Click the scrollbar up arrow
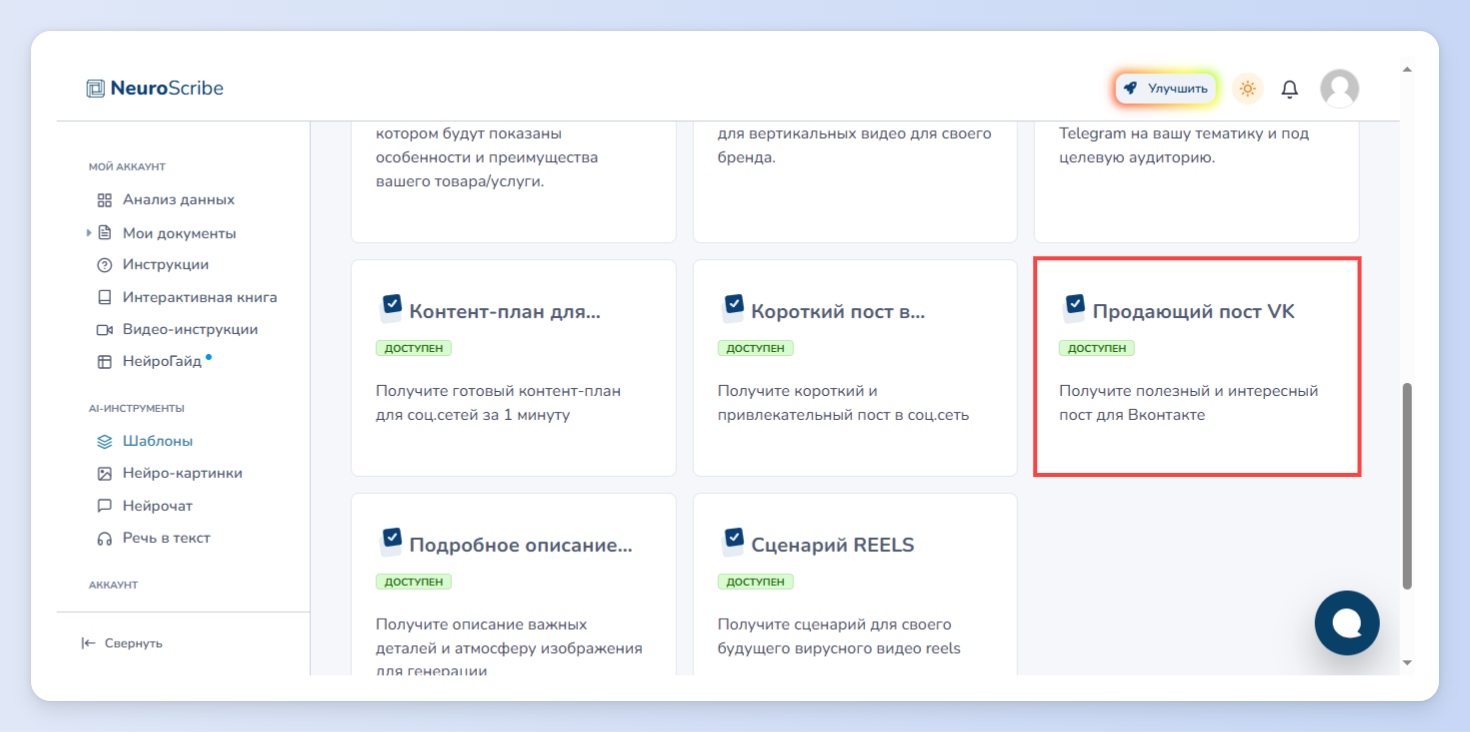This screenshot has height=732, width=1470. pyautogui.click(x=1407, y=70)
